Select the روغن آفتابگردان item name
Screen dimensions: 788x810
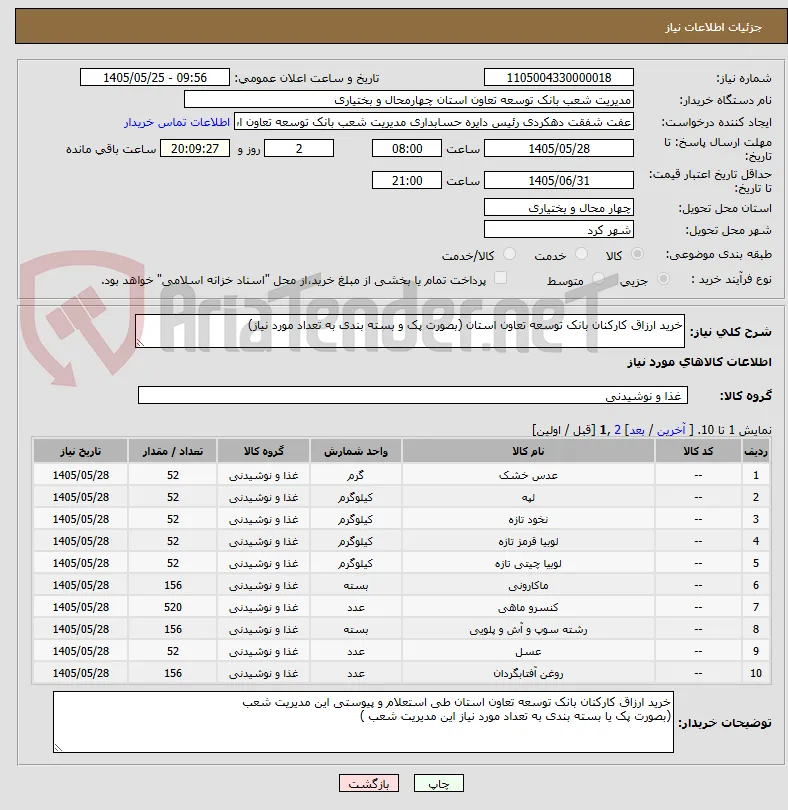point(528,673)
